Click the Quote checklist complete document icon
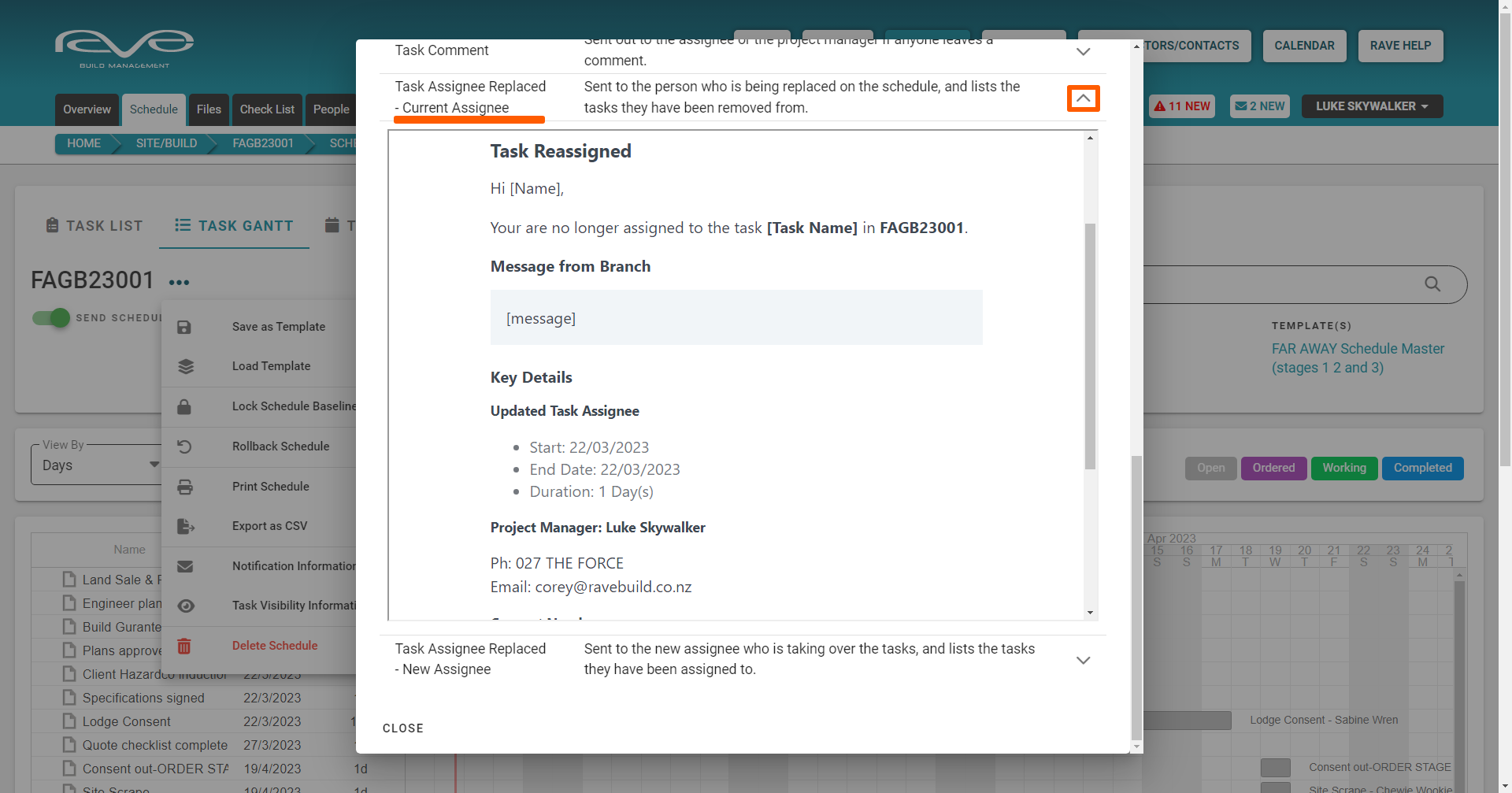 [x=69, y=745]
